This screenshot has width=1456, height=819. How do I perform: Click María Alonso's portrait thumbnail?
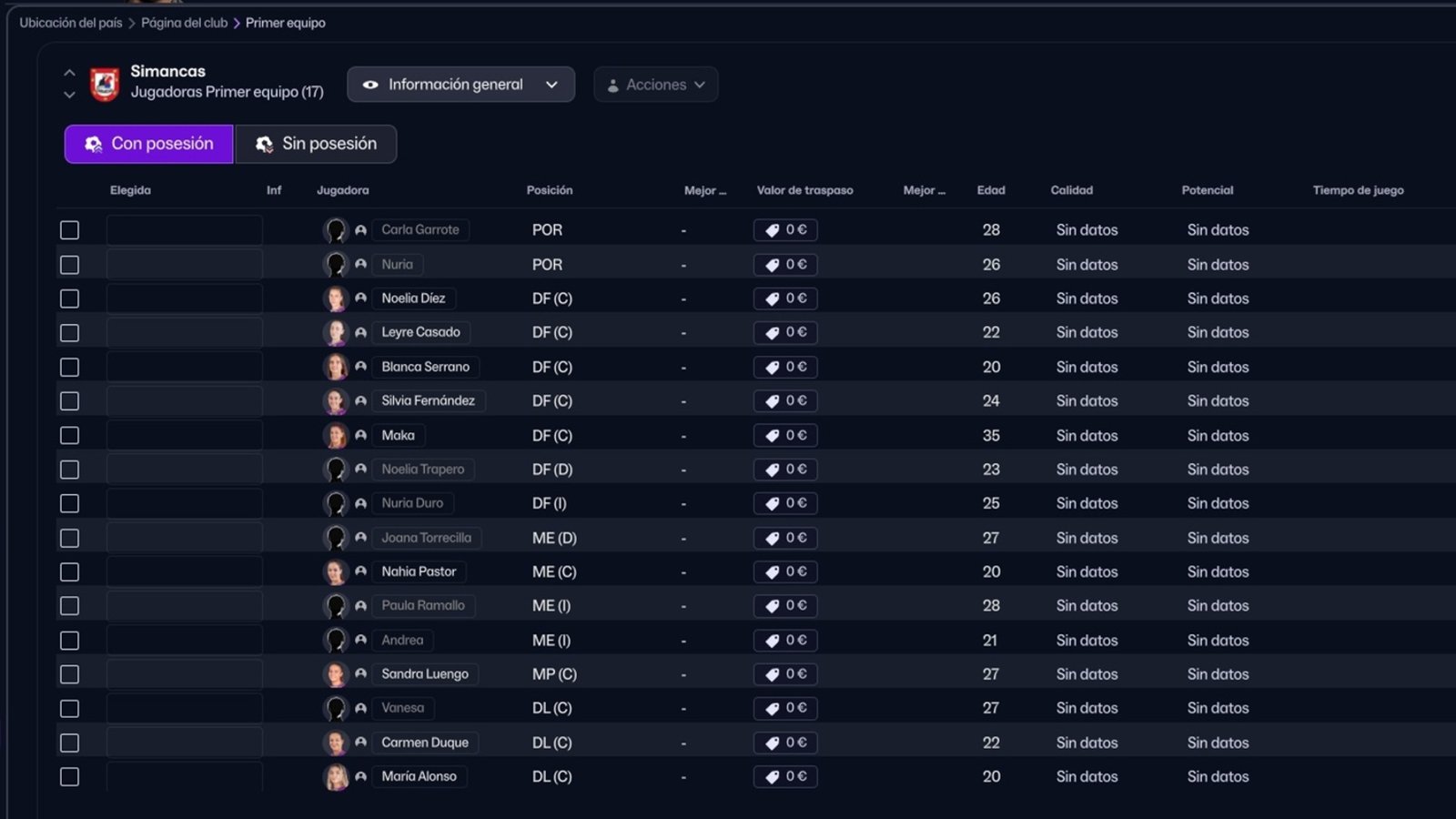(x=335, y=777)
